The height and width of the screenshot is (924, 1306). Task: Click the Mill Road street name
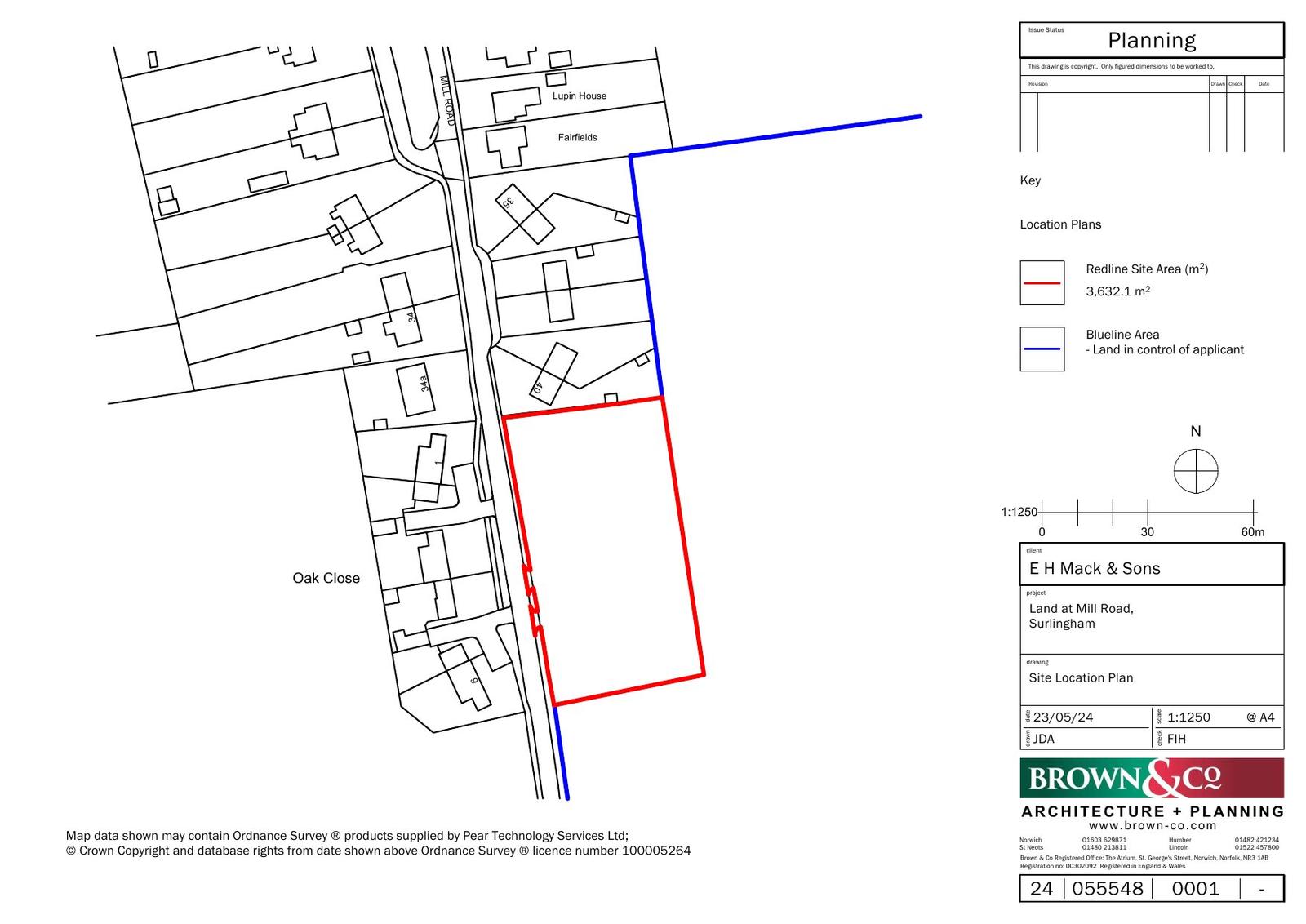446,100
